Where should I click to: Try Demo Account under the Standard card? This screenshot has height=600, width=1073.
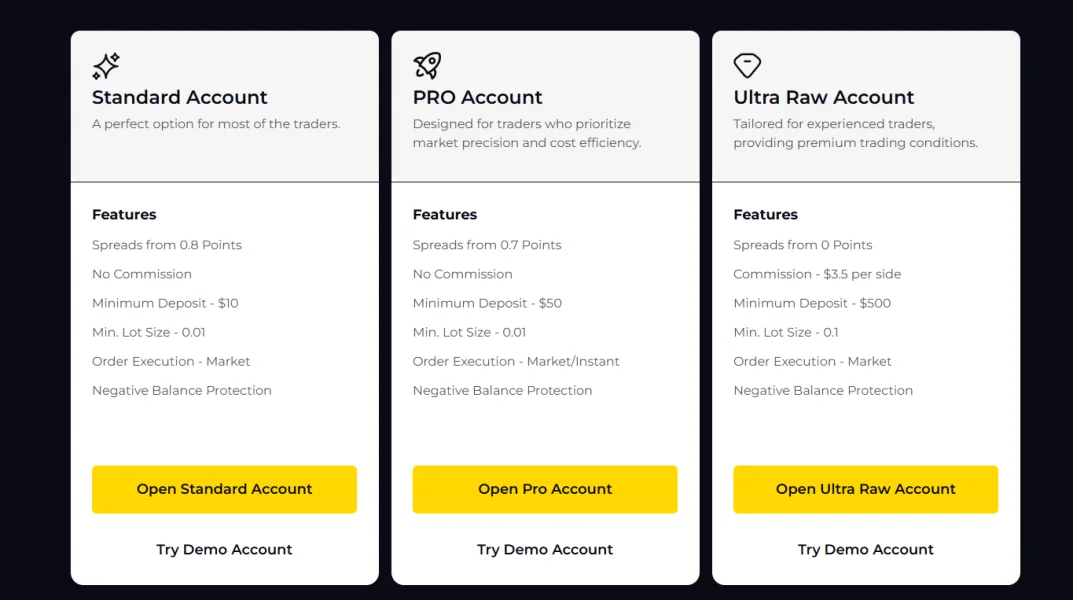coord(224,549)
